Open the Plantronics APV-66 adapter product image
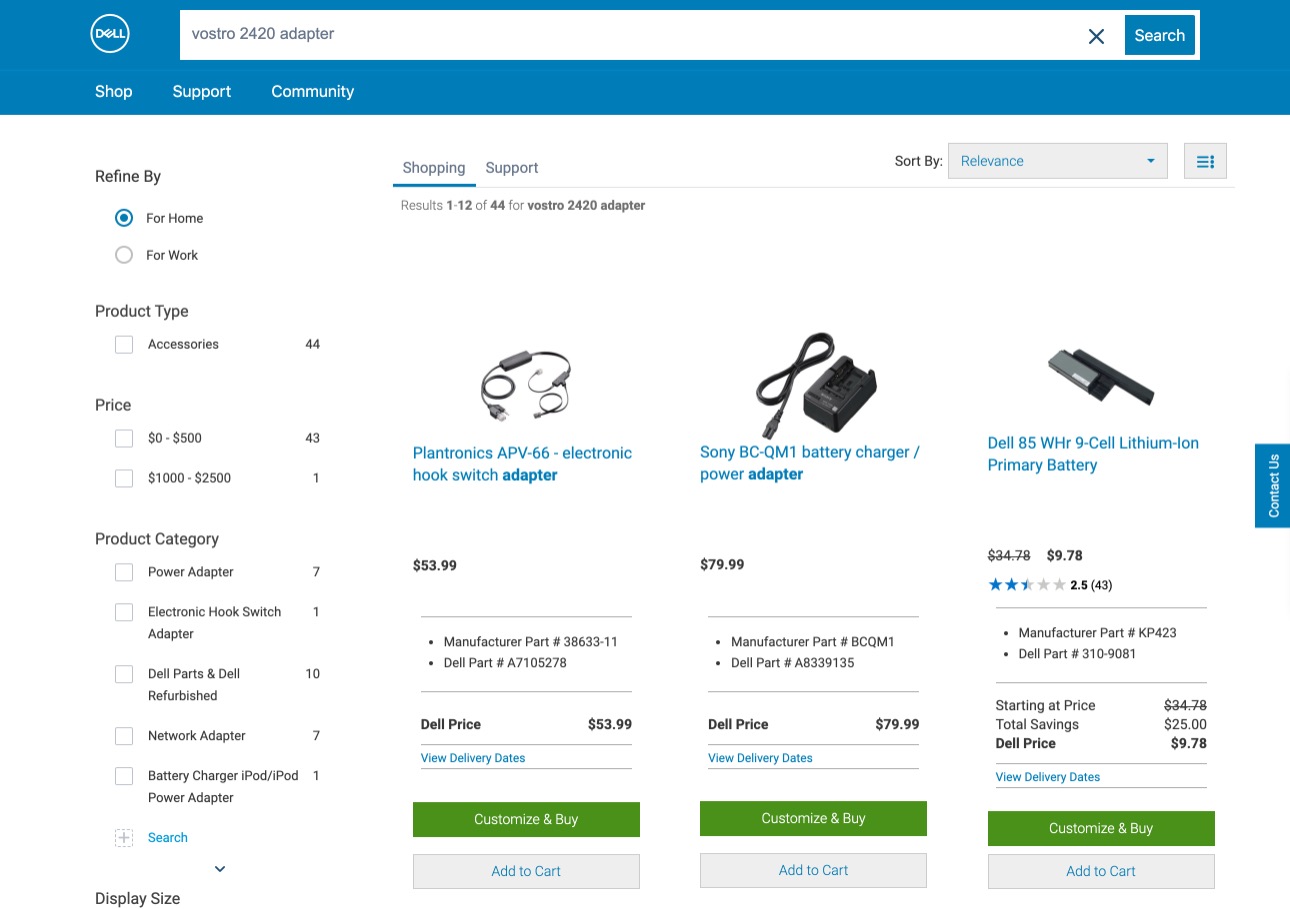The image size is (1290, 909). 526,385
